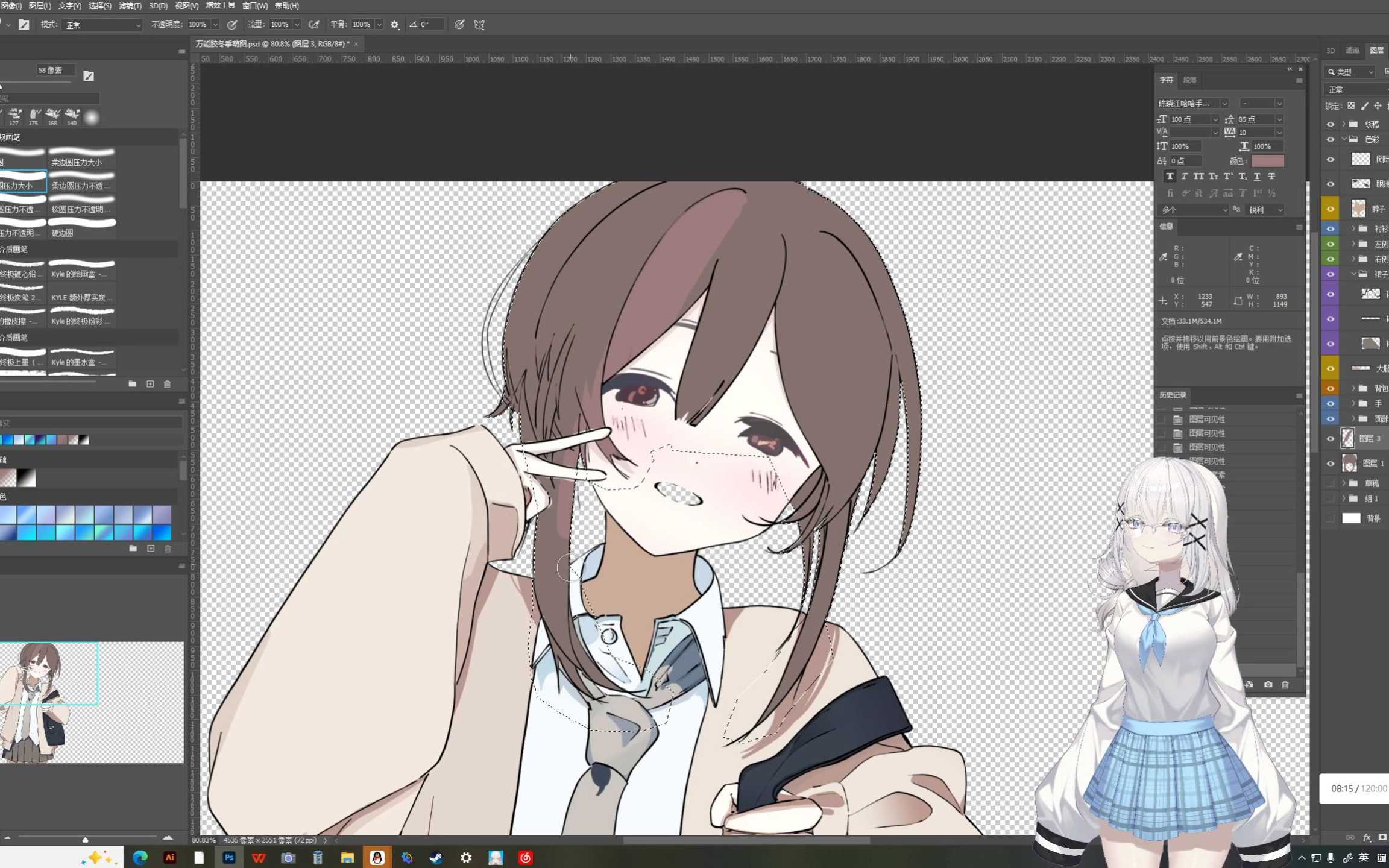Open smoothing options gear
The height and width of the screenshot is (868, 1389).
tap(395, 25)
